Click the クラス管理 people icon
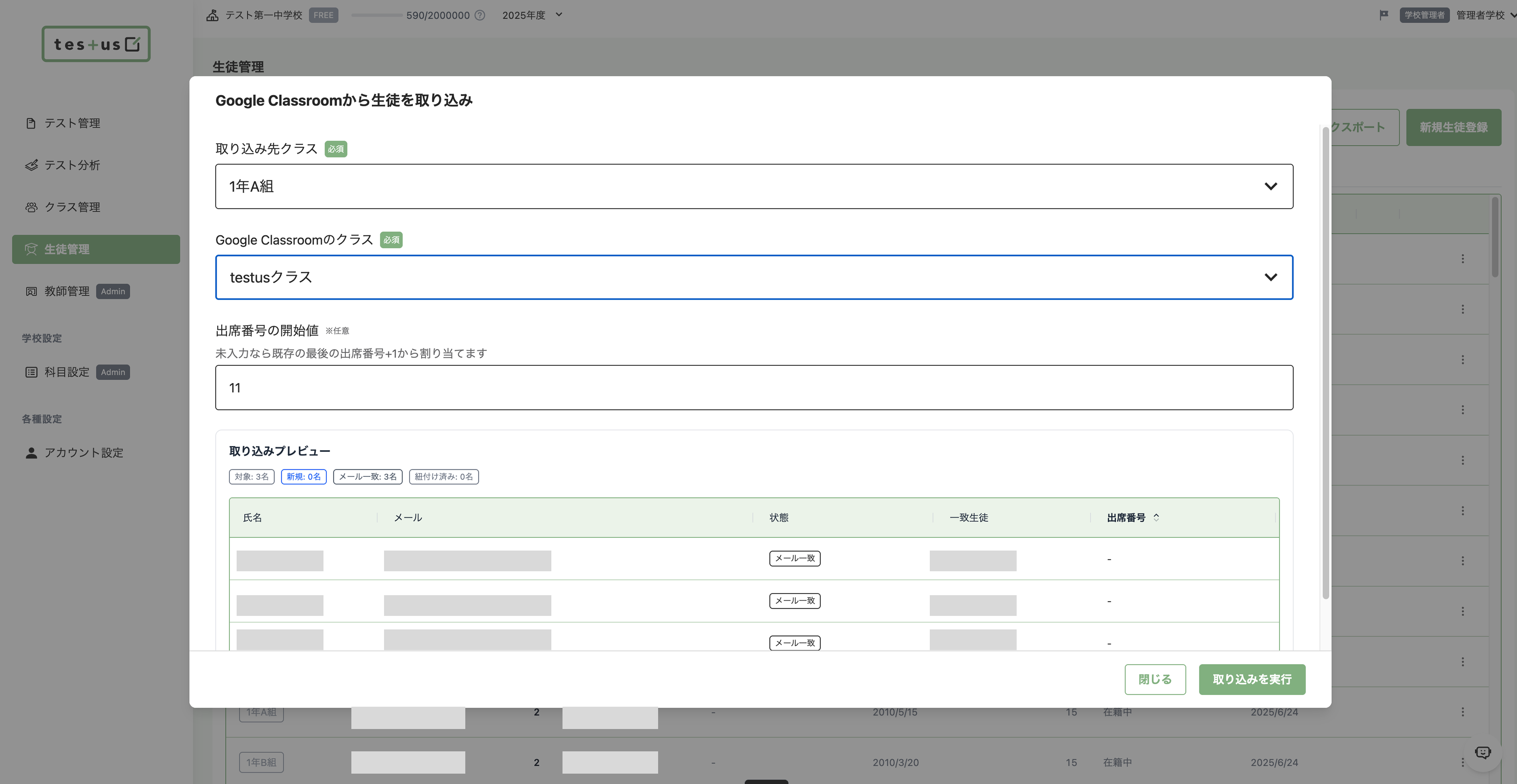 [x=31, y=207]
